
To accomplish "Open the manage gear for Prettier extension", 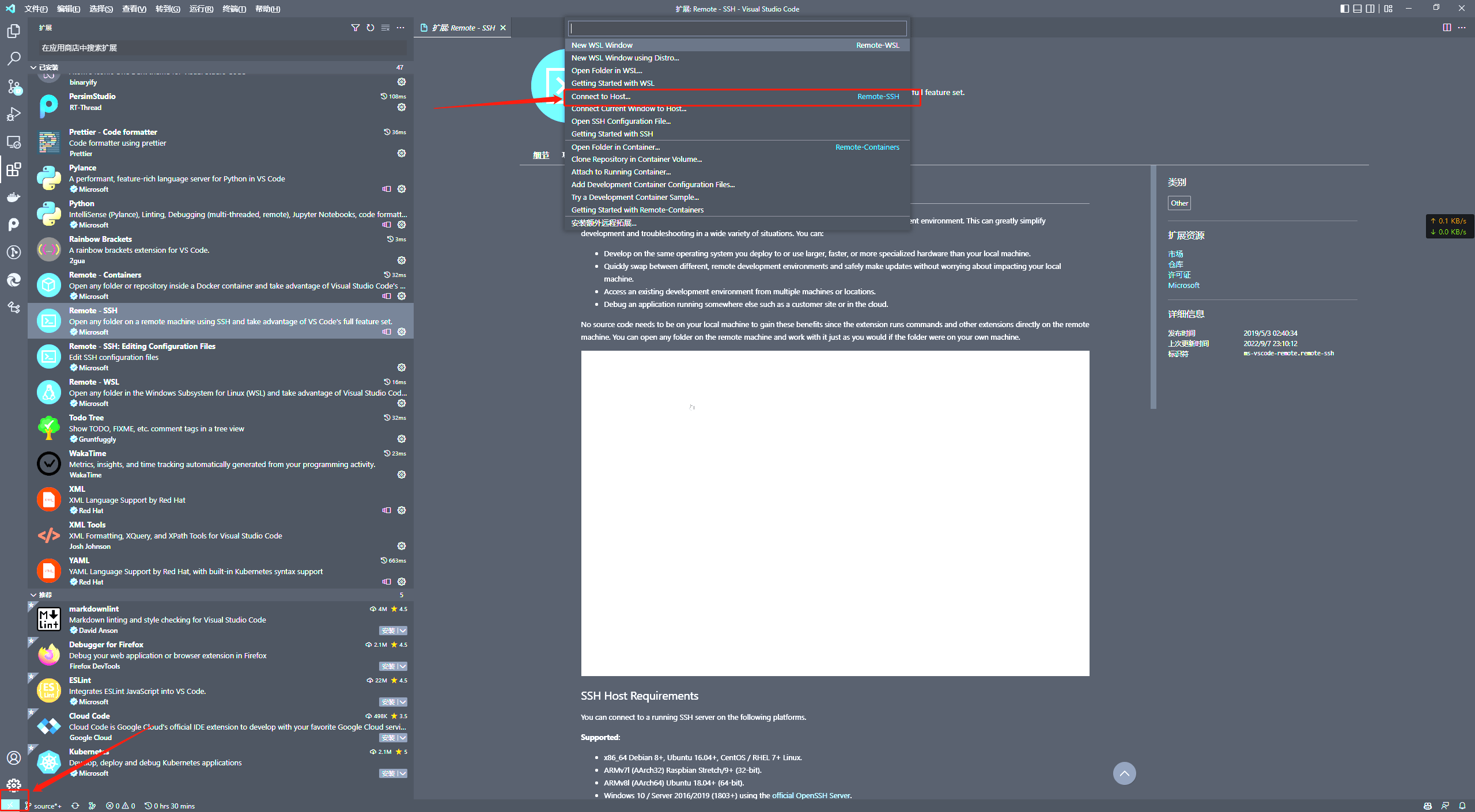I will pyautogui.click(x=402, y=153).
